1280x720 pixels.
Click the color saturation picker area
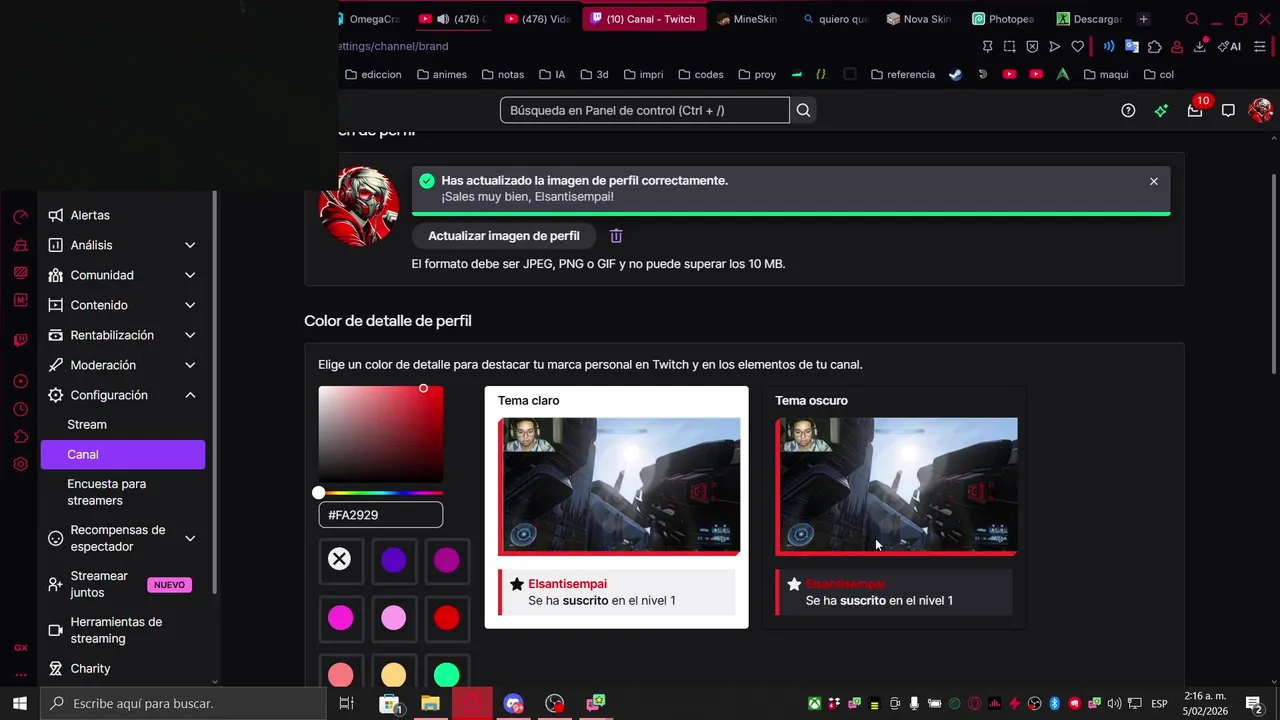pos(381,434)
